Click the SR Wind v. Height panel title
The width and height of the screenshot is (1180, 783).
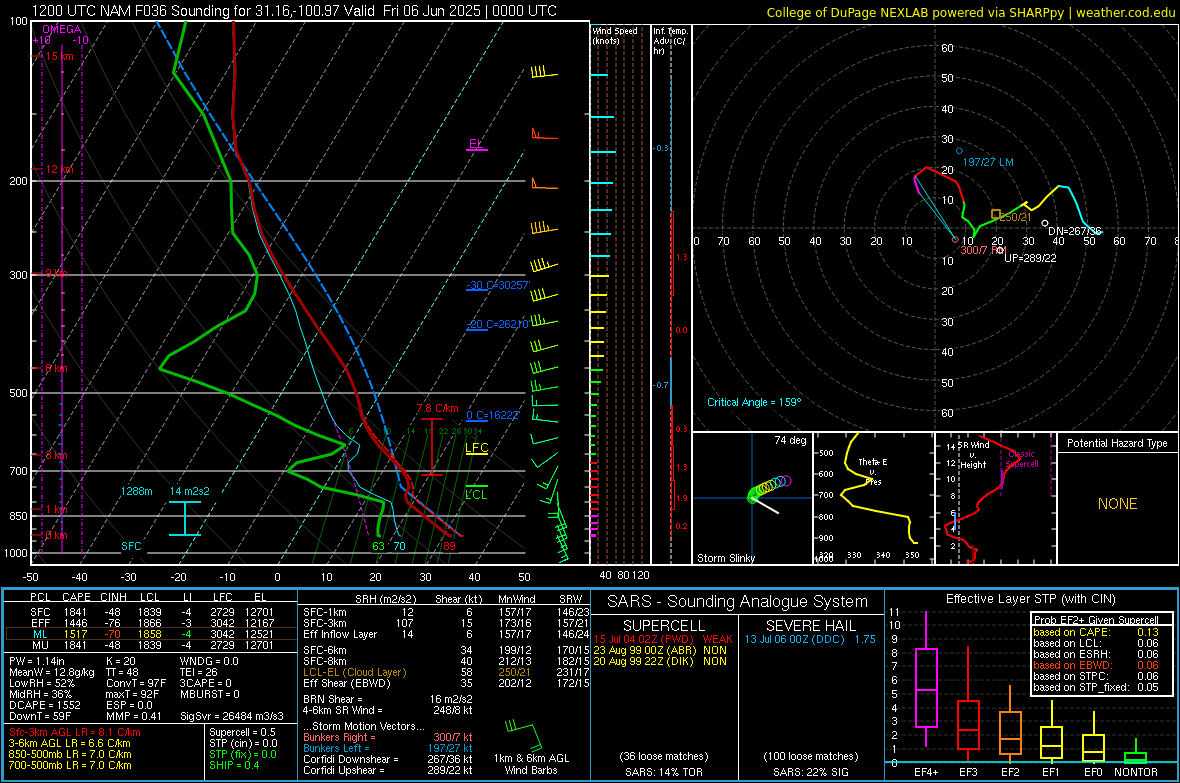[x=973, y=455]
